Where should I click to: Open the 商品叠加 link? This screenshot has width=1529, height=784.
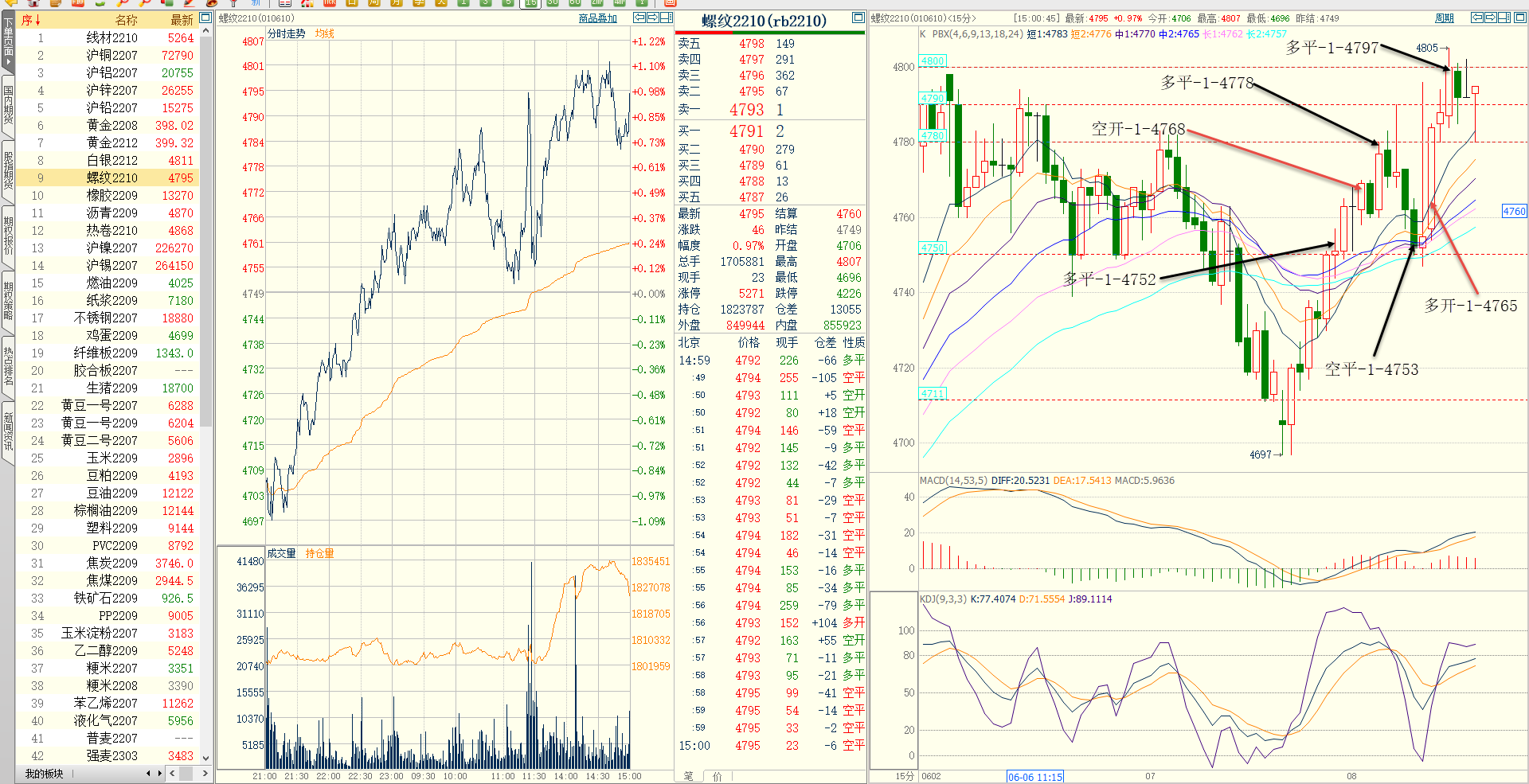(x=598, y=18)
